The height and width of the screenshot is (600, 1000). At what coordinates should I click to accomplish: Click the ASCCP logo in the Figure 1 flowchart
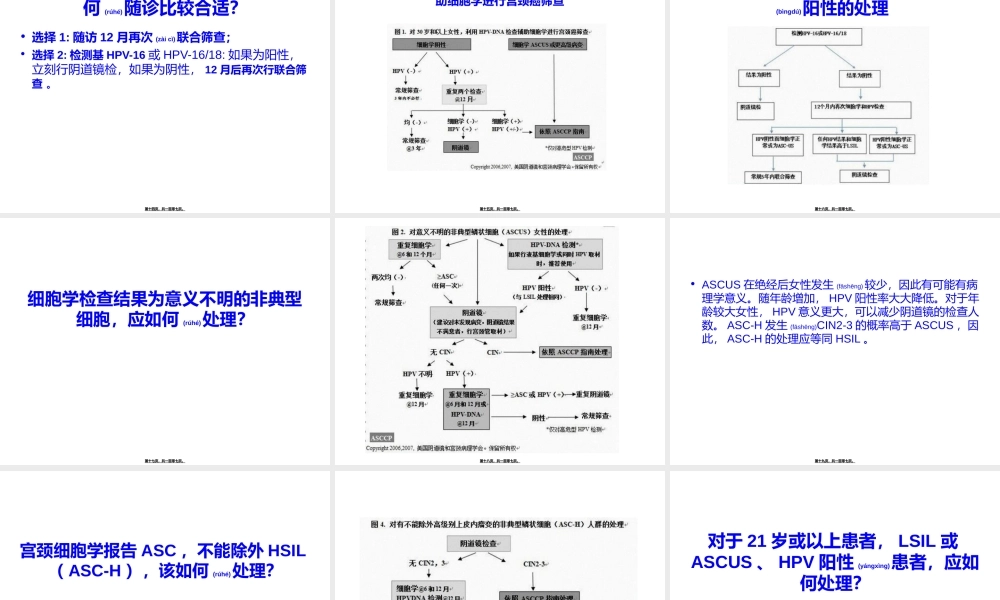[582, 157]
